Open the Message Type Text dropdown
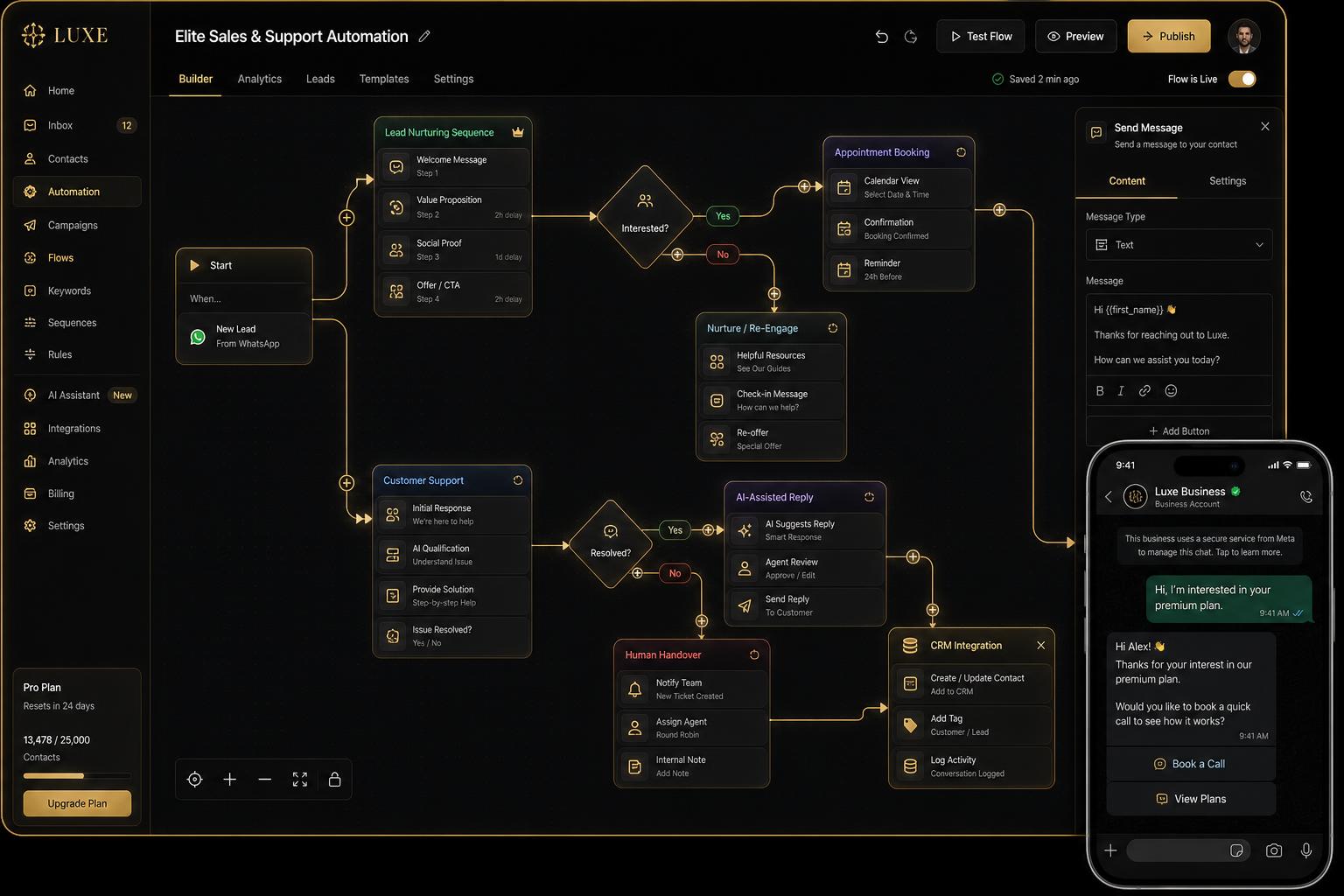Viewport: 1344px width, 896px height. pos(1179,245)
